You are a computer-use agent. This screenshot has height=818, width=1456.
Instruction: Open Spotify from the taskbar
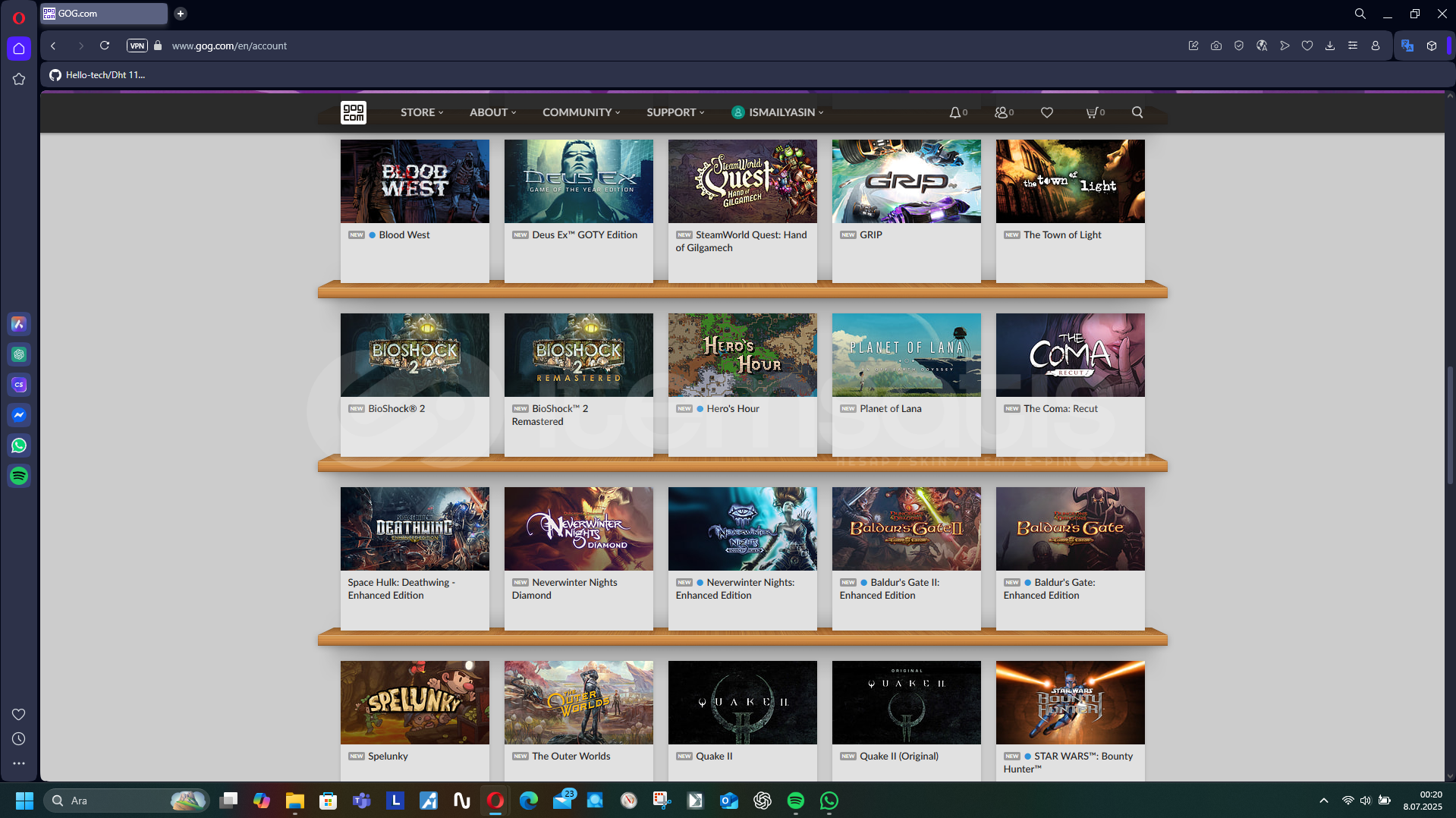coord(795,801)
